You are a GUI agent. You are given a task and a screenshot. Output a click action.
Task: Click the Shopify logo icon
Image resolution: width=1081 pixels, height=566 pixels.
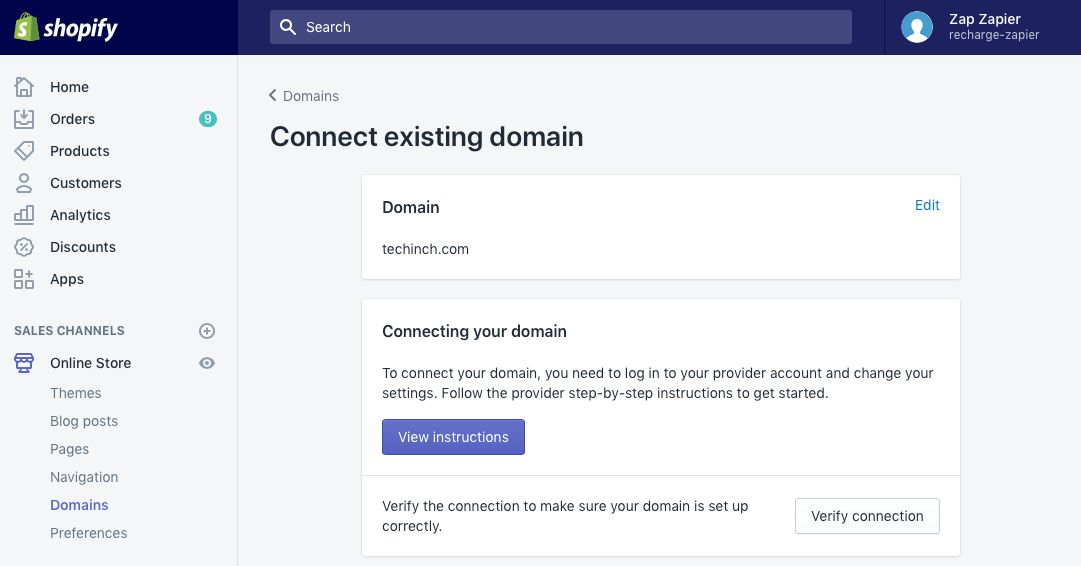pyautogui.click(x=26, y=27)
